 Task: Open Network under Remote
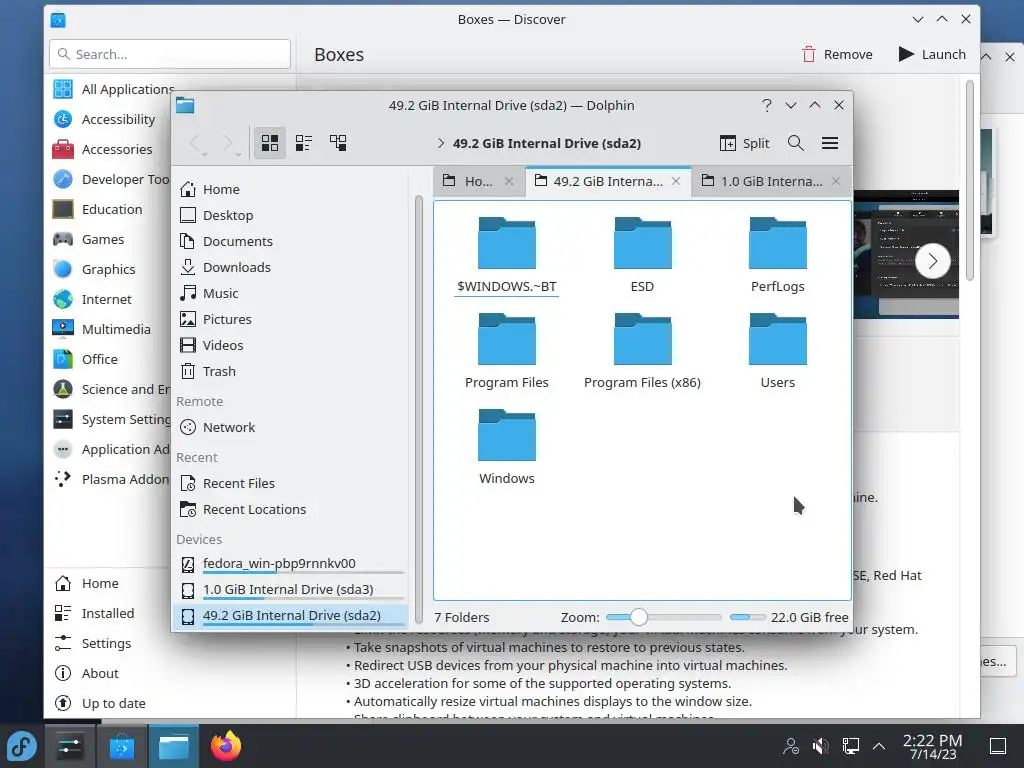coord(293,427)
